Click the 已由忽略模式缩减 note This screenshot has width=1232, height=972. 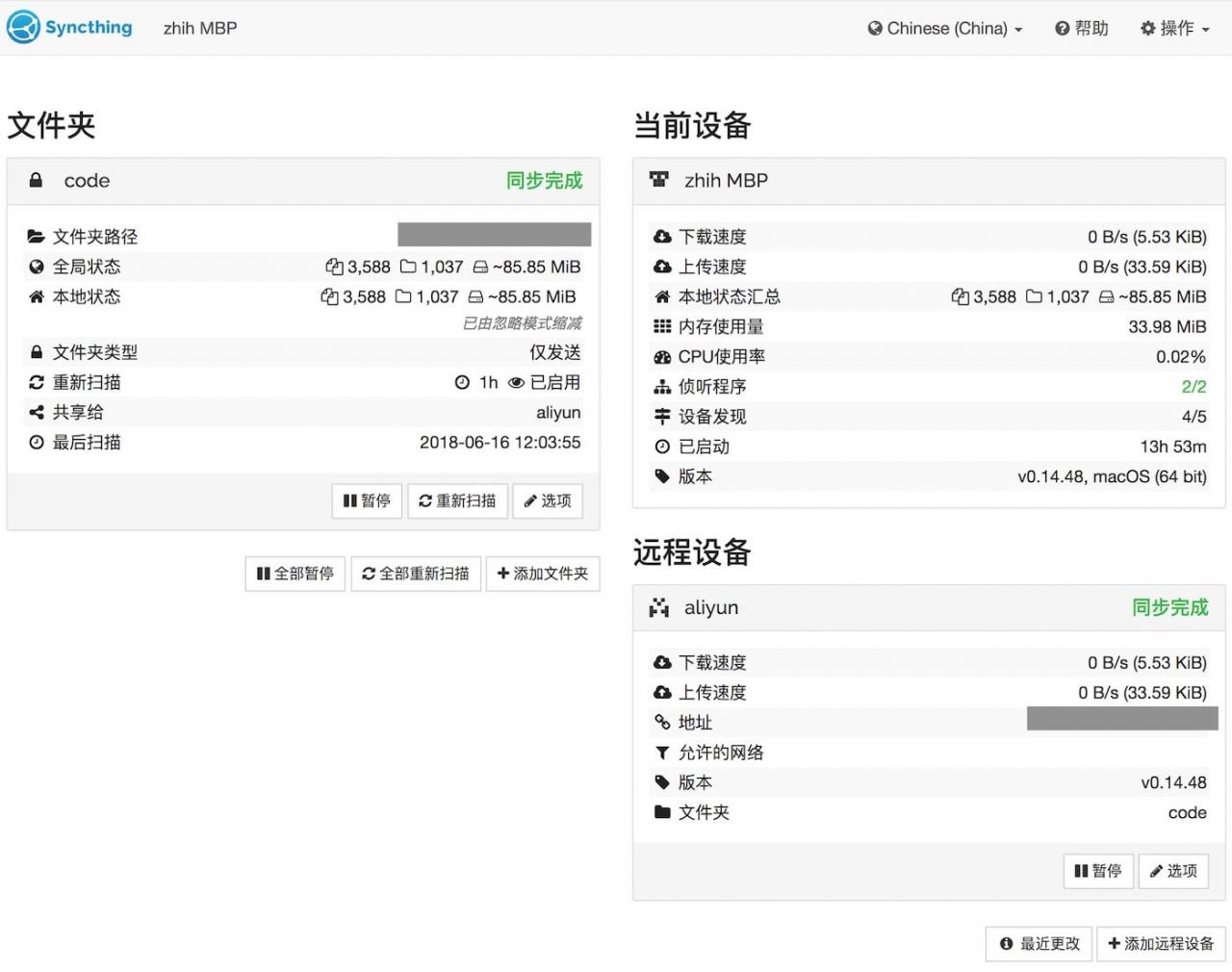coord(522,323)
